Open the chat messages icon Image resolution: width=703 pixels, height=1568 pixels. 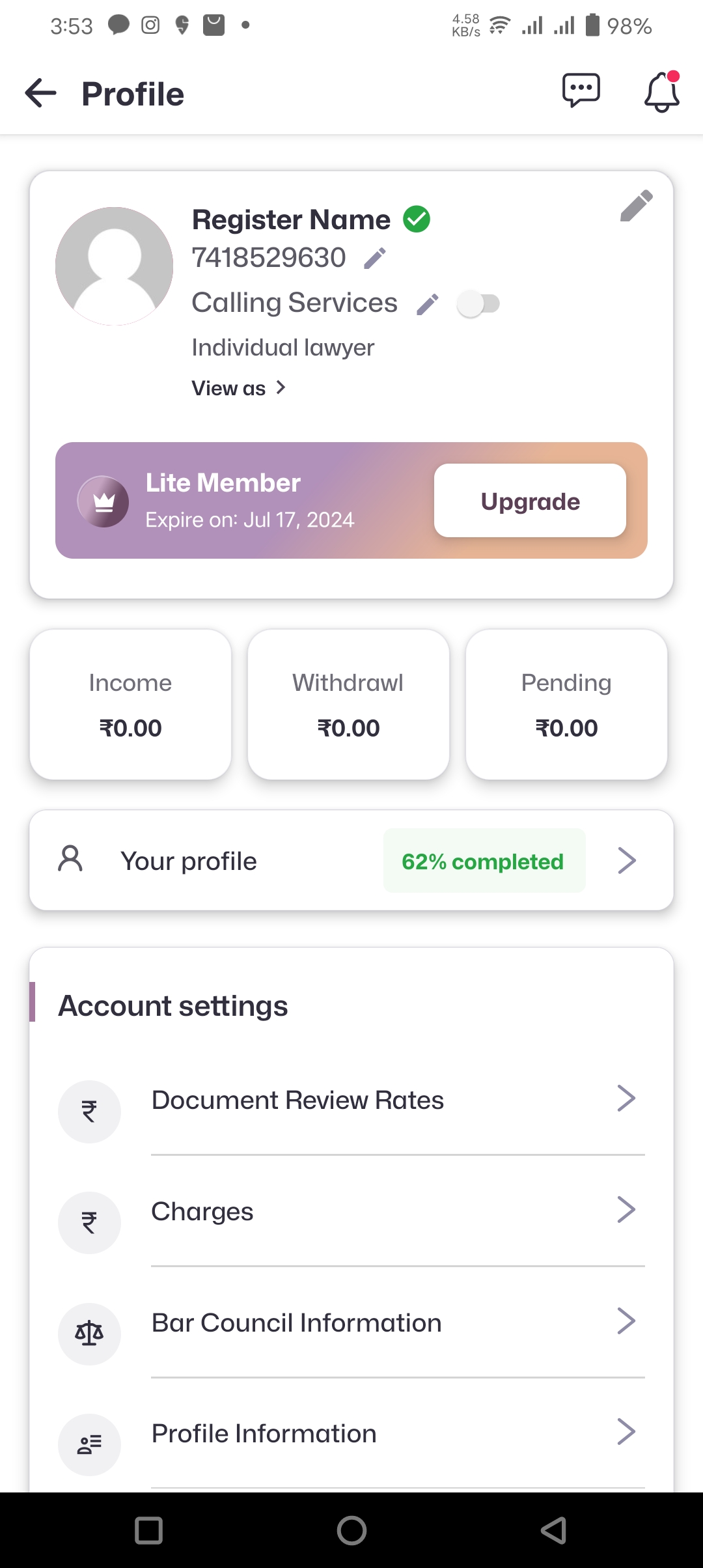pos(581,91)
